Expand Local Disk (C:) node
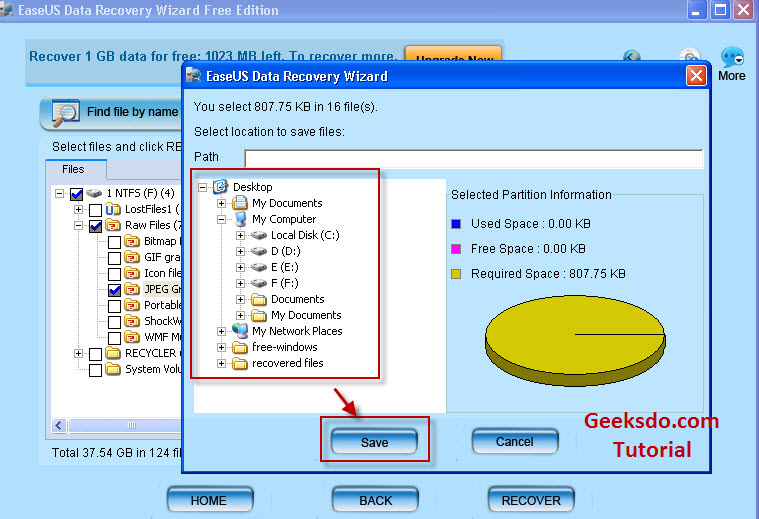Viewport: 759px width, 519px height. (240, 235)
